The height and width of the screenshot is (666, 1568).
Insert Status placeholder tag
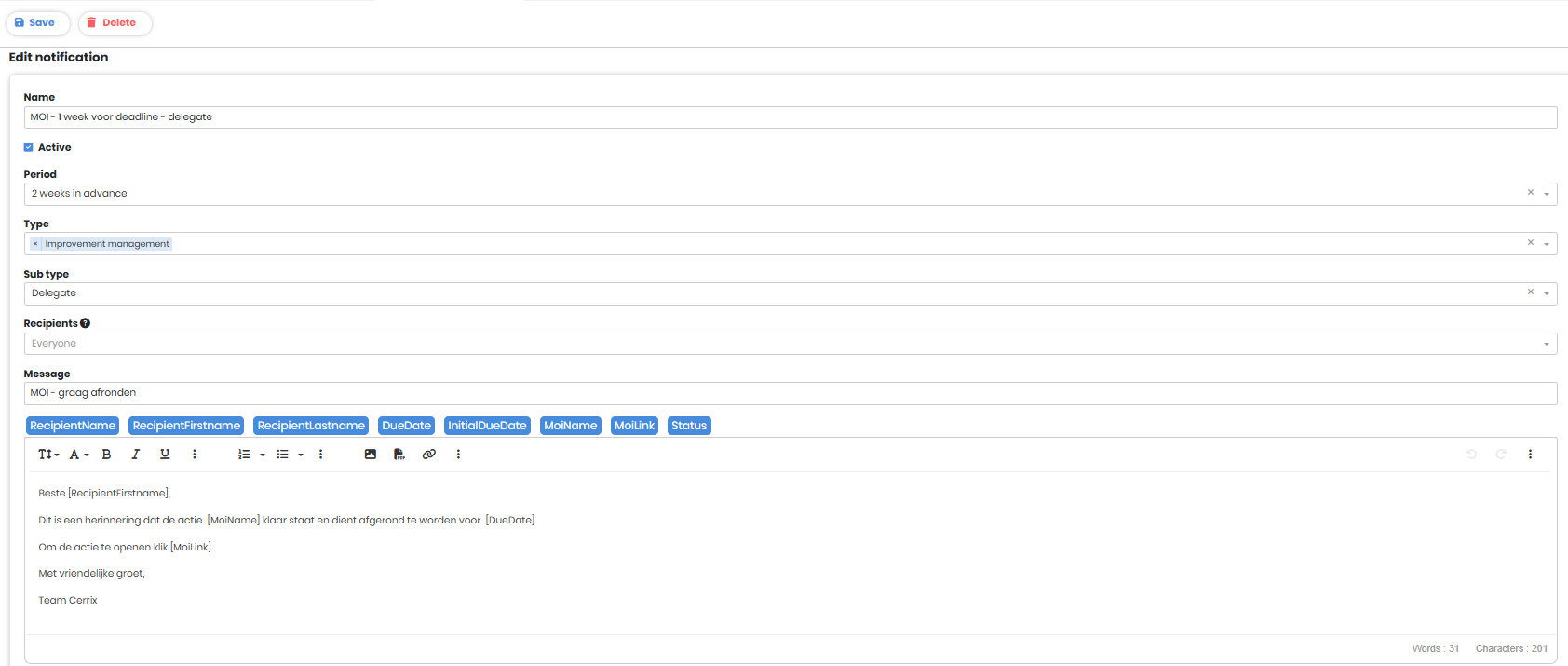click(689, 426)
